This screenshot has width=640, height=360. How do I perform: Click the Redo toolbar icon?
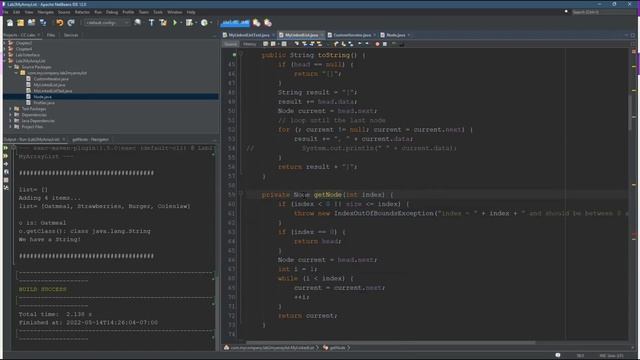(x=71, y=23)
